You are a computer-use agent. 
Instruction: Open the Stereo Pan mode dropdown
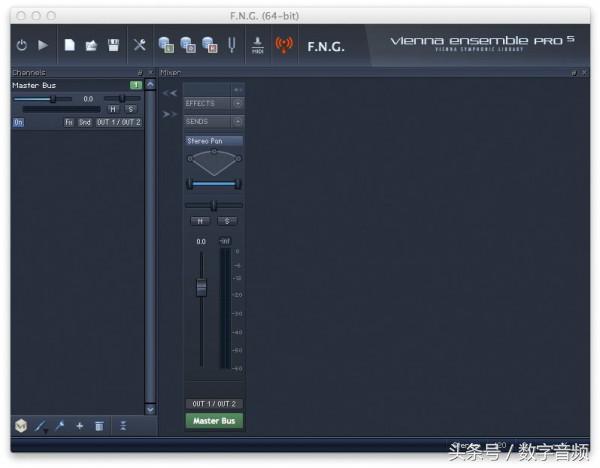coord(214,141)
